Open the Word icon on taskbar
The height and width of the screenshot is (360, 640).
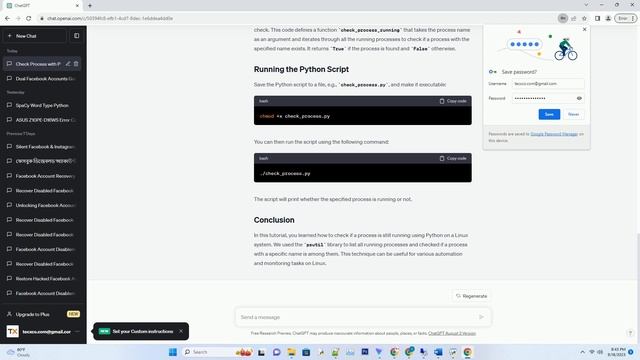pos(438,352)
